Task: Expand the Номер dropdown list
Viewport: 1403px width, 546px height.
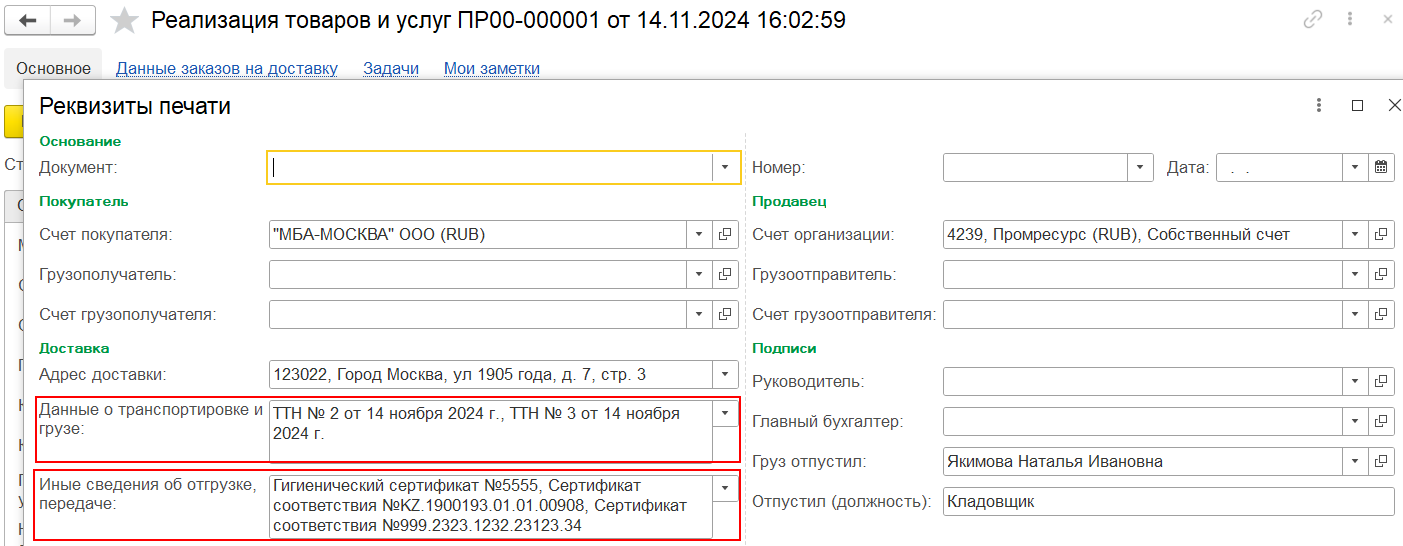Action: pos(1140,168)
